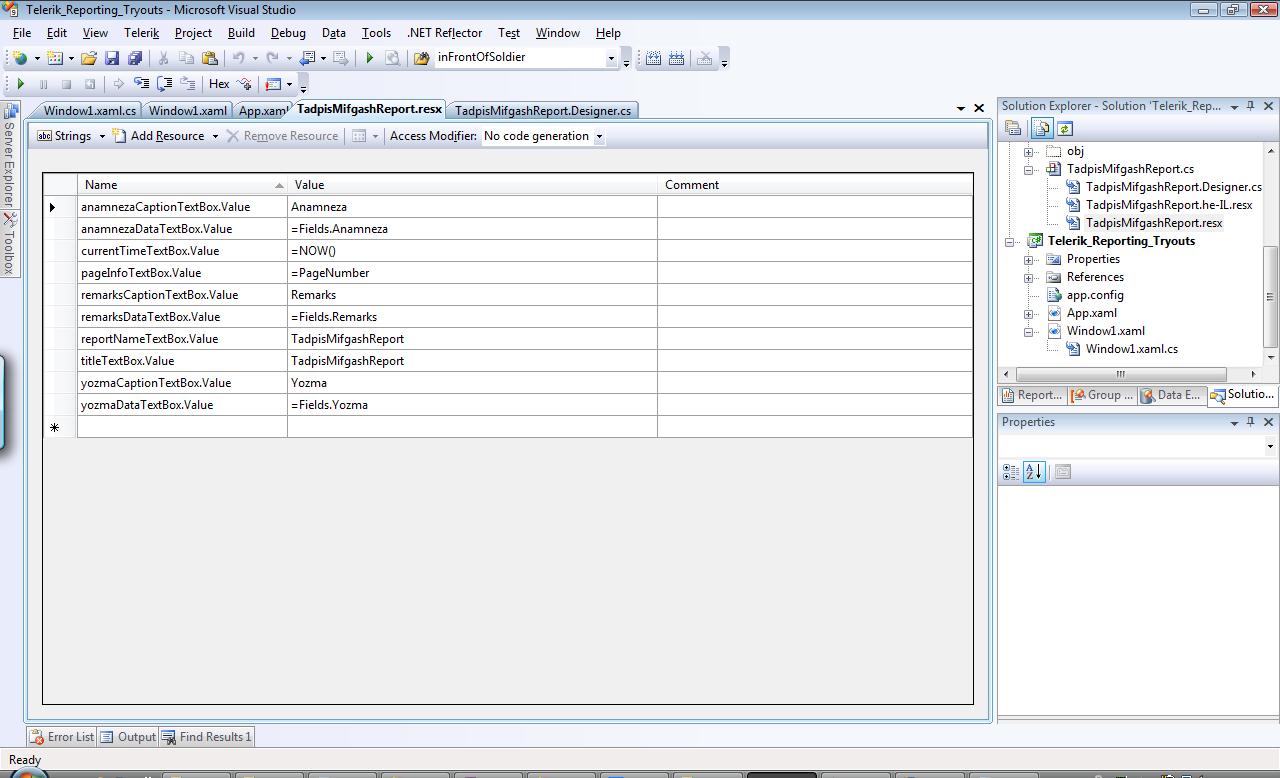
Task: Click the Breakpoints window icon in the debug toolbar
Action: [273, 84]
